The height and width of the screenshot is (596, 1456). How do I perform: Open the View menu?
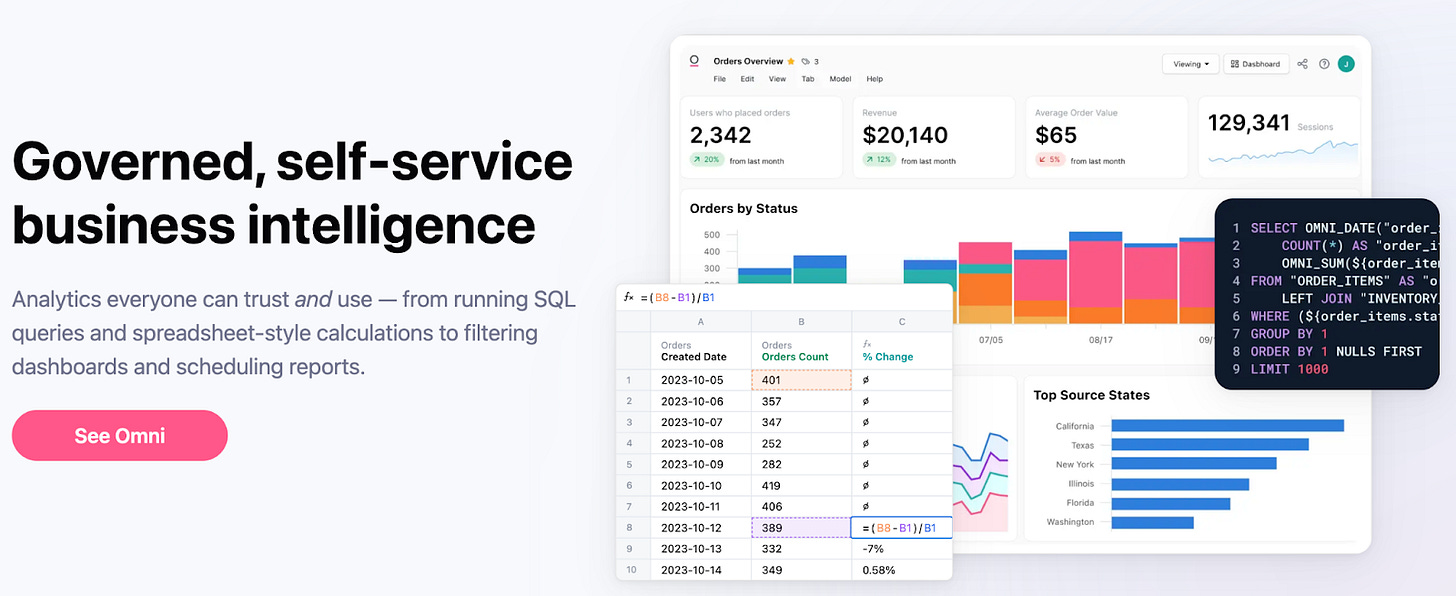tap(777, 79)
